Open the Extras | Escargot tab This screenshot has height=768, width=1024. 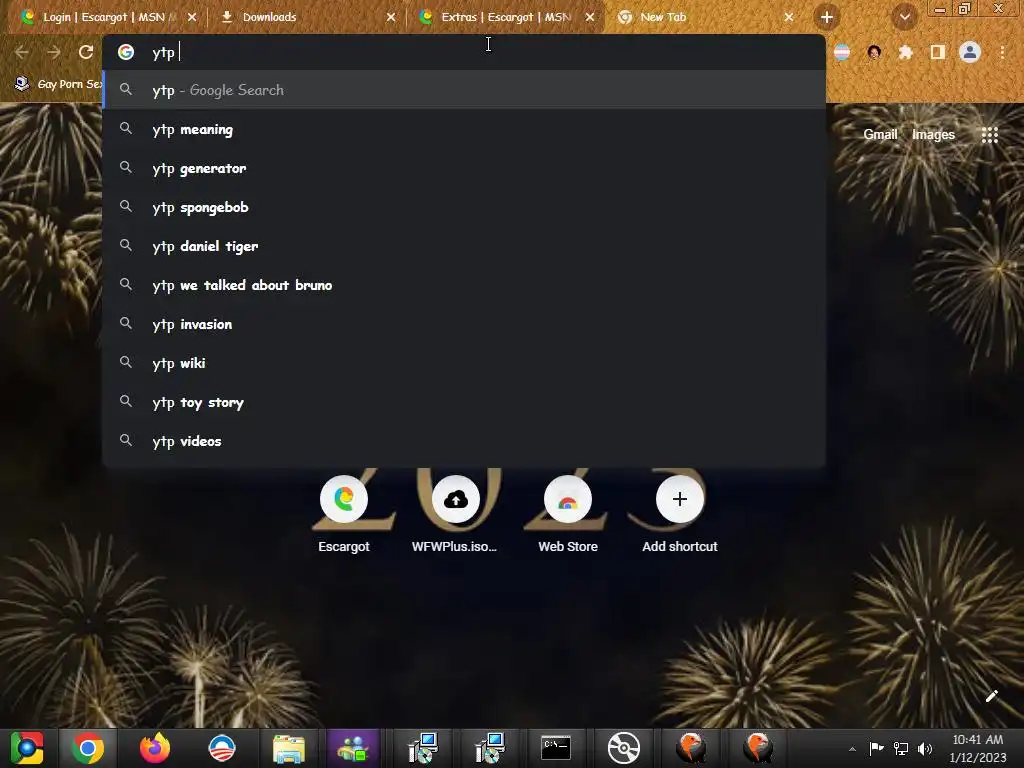(505, 17)
